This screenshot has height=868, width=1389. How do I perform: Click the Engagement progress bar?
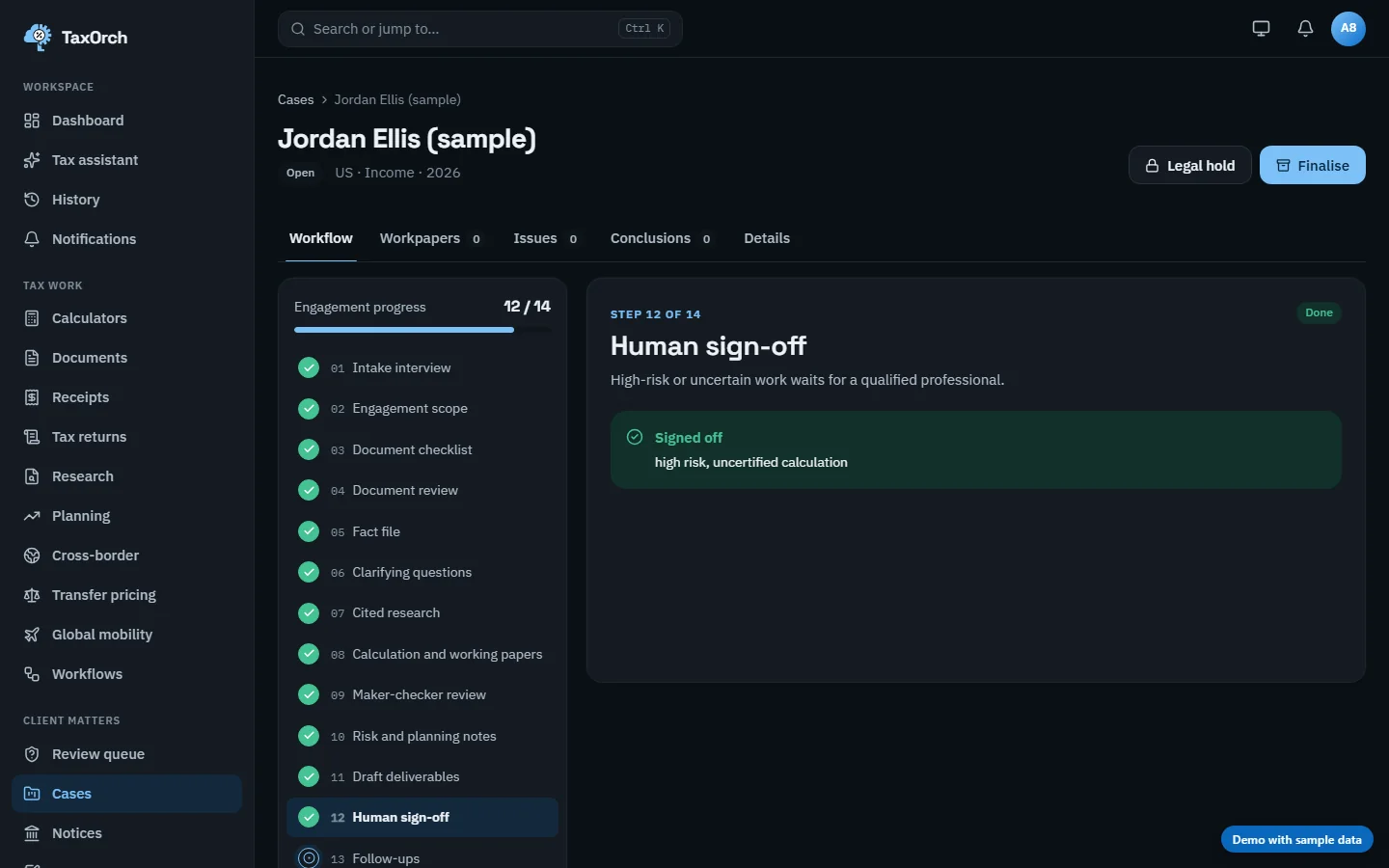[x=422, y=330]
